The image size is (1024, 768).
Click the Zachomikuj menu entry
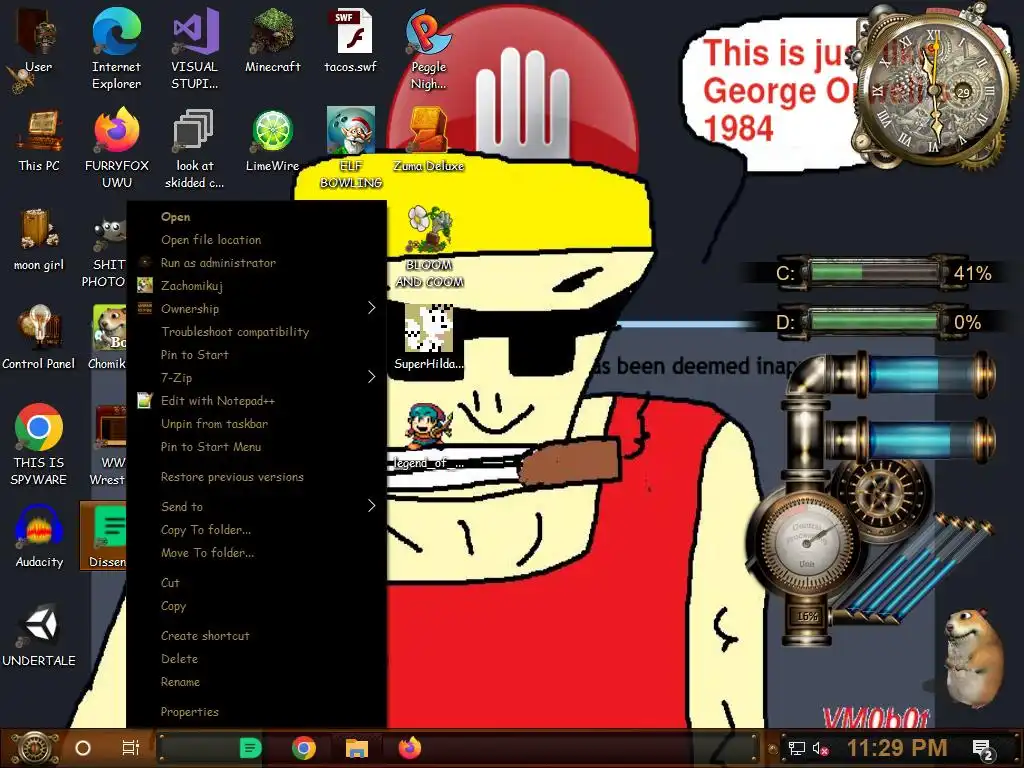257,285
